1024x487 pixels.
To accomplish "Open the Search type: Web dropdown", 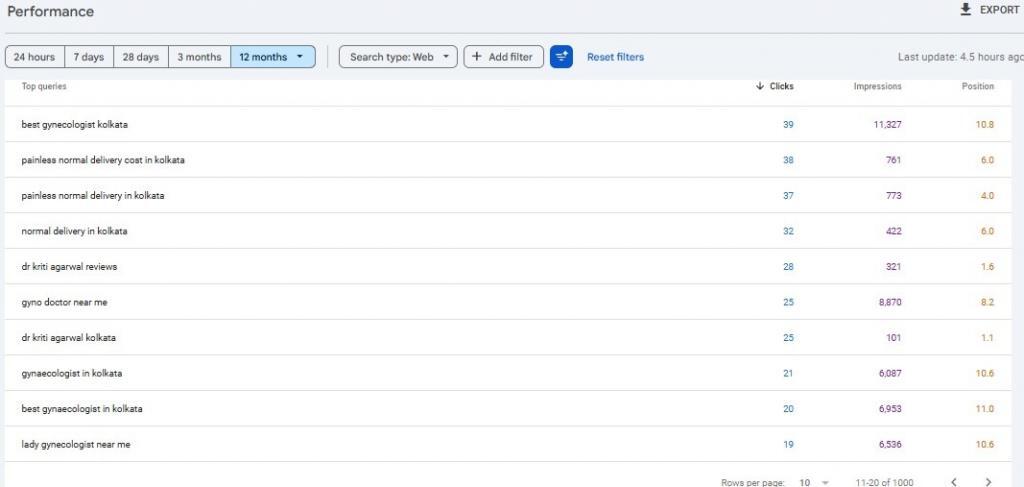I will point(398,57).
